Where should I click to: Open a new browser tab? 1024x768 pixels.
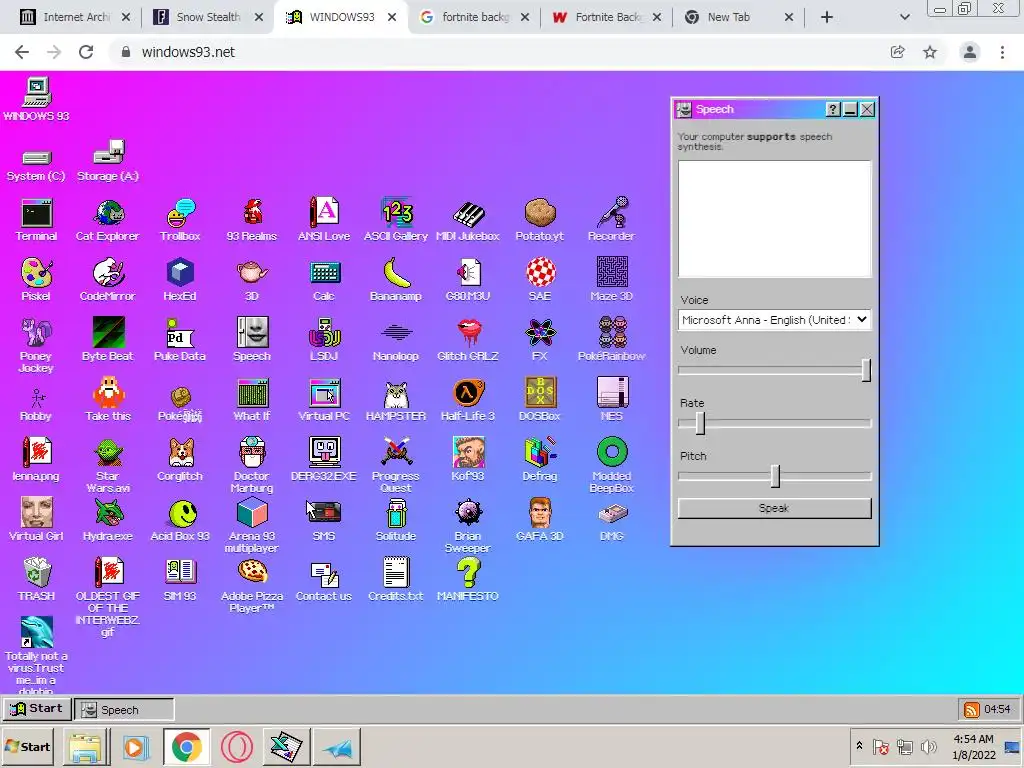[x=827, y=17]
